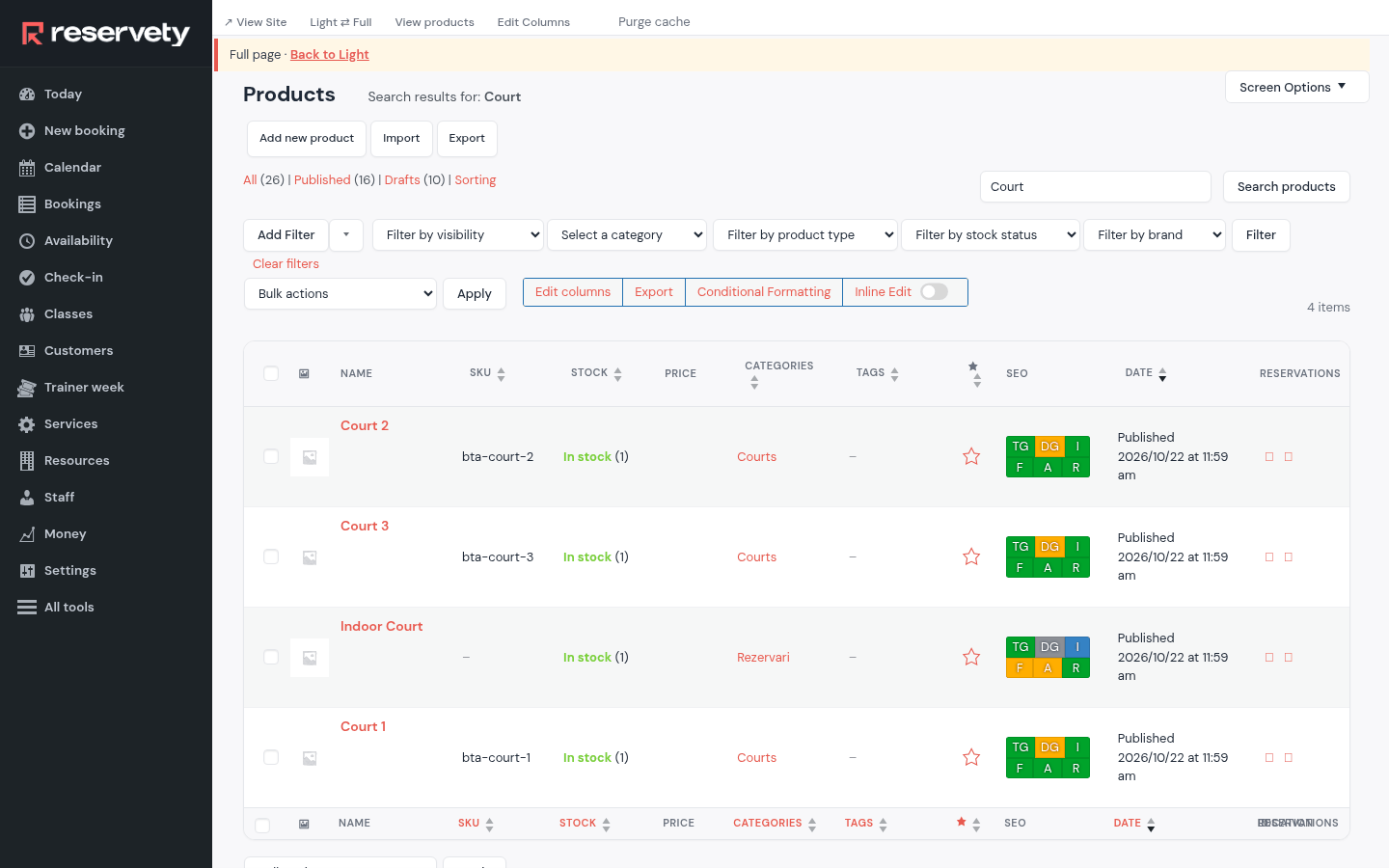Click the DG SEO badge for Indoor Court
1389x868 pixels.
[x=1049, y=647]
